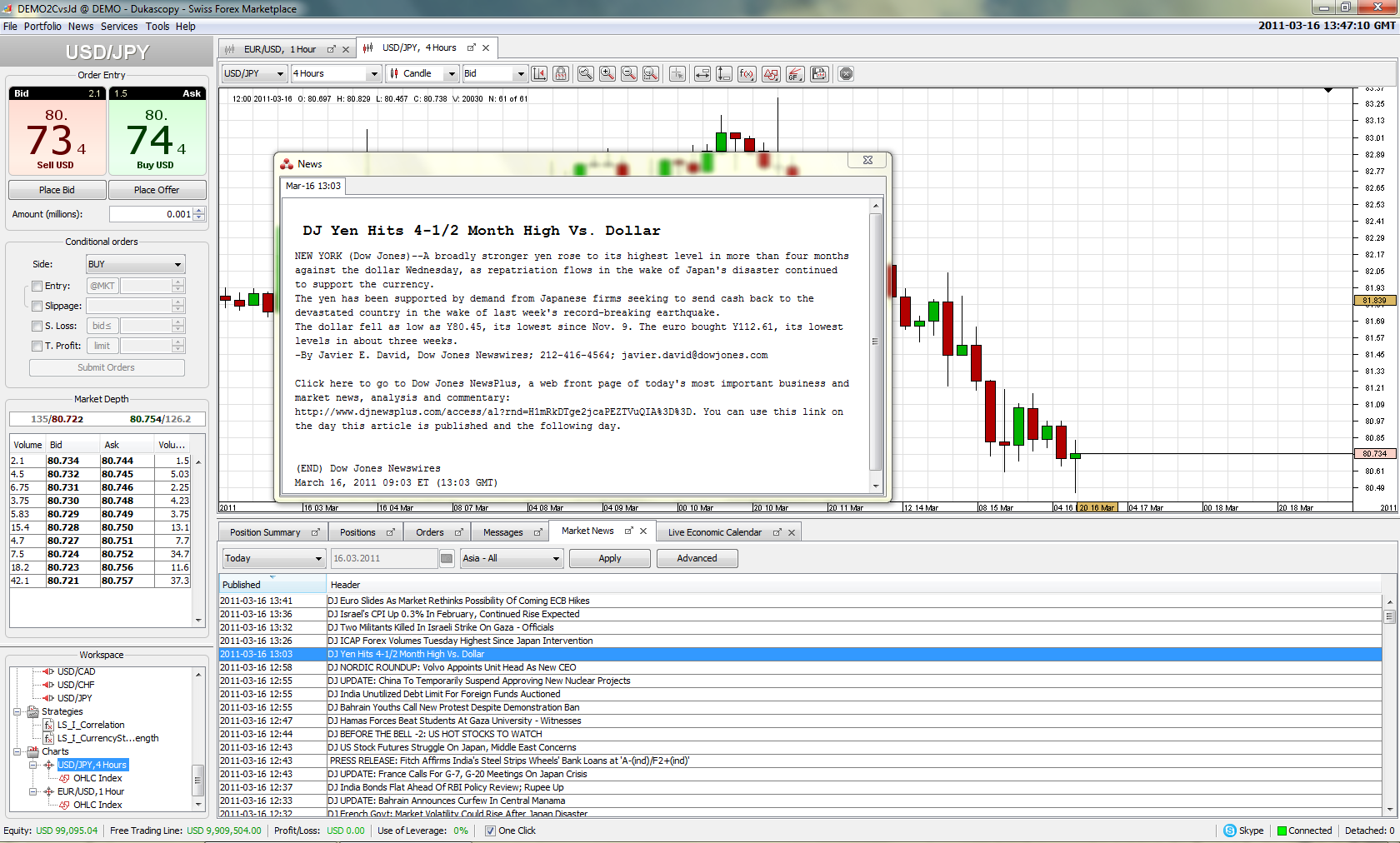Screen dimensions: 1400x843
Task: Open the 'DJ Euro Slides As Market Rethinks' news row
Action: tap(800, 601)
